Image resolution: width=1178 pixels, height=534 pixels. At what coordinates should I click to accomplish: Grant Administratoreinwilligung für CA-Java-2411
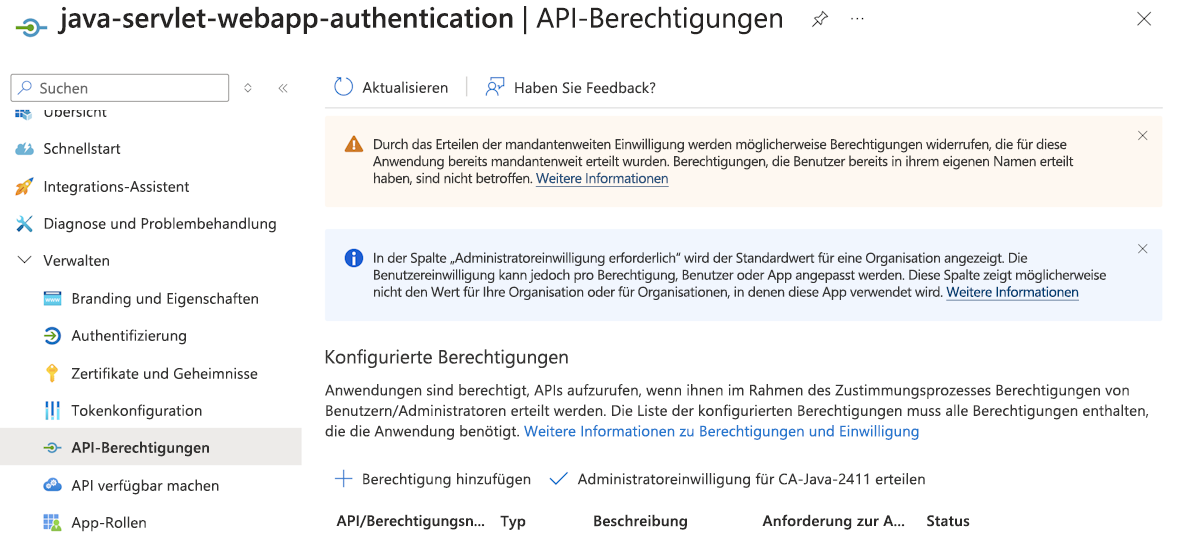(738, 479)
